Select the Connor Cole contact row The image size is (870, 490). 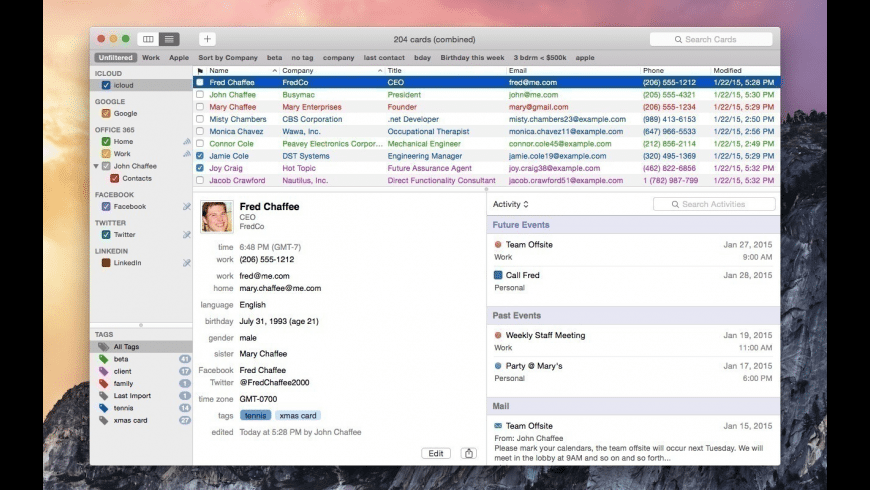pos(487,144)
